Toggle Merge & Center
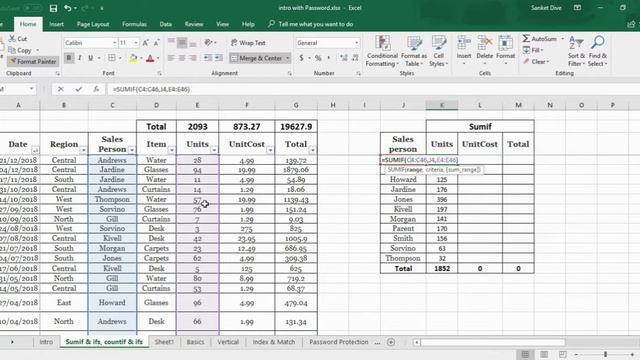Image resolution: width=640 pixels, height=360 pixels. [257, 58]
